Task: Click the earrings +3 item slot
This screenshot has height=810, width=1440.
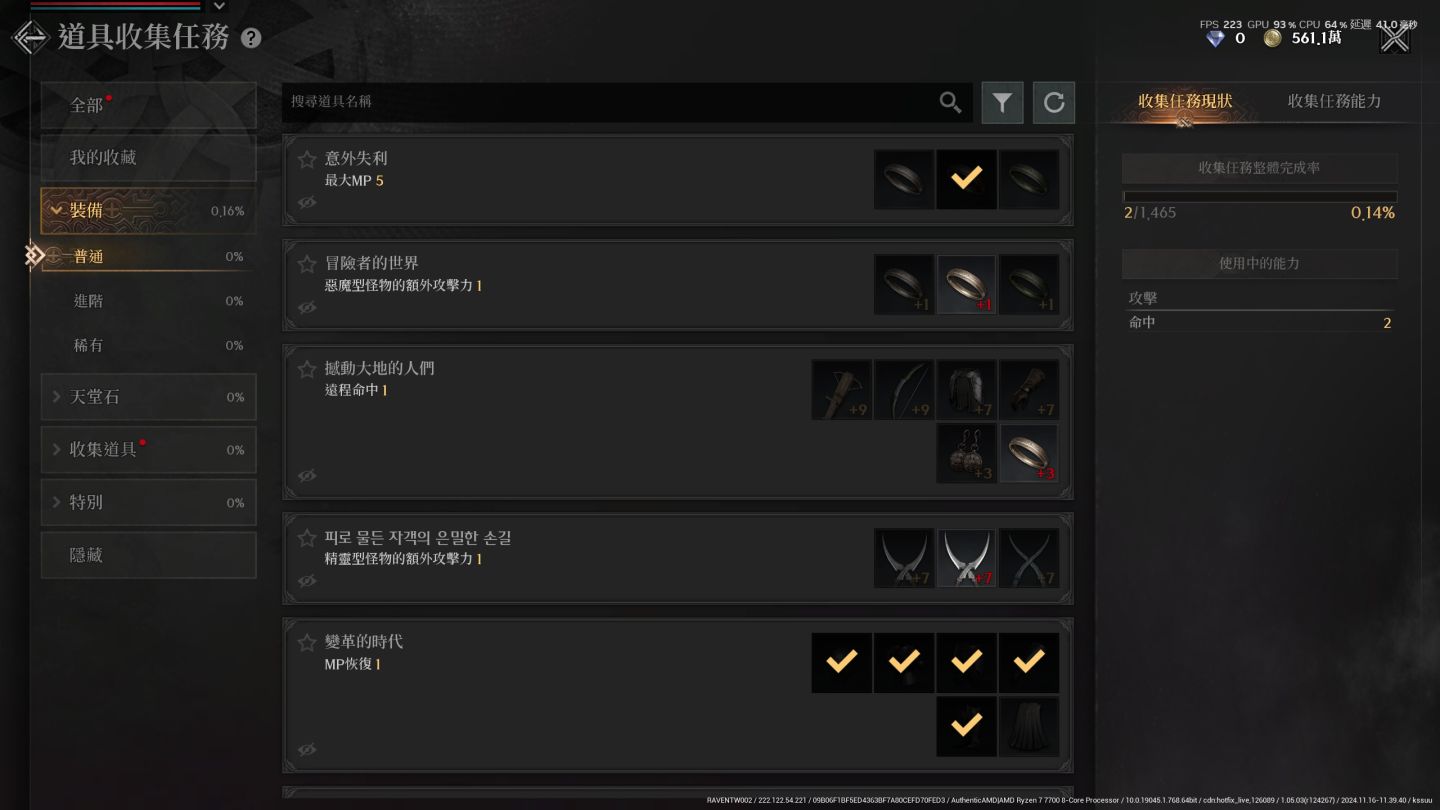Action: click(966, 453)
